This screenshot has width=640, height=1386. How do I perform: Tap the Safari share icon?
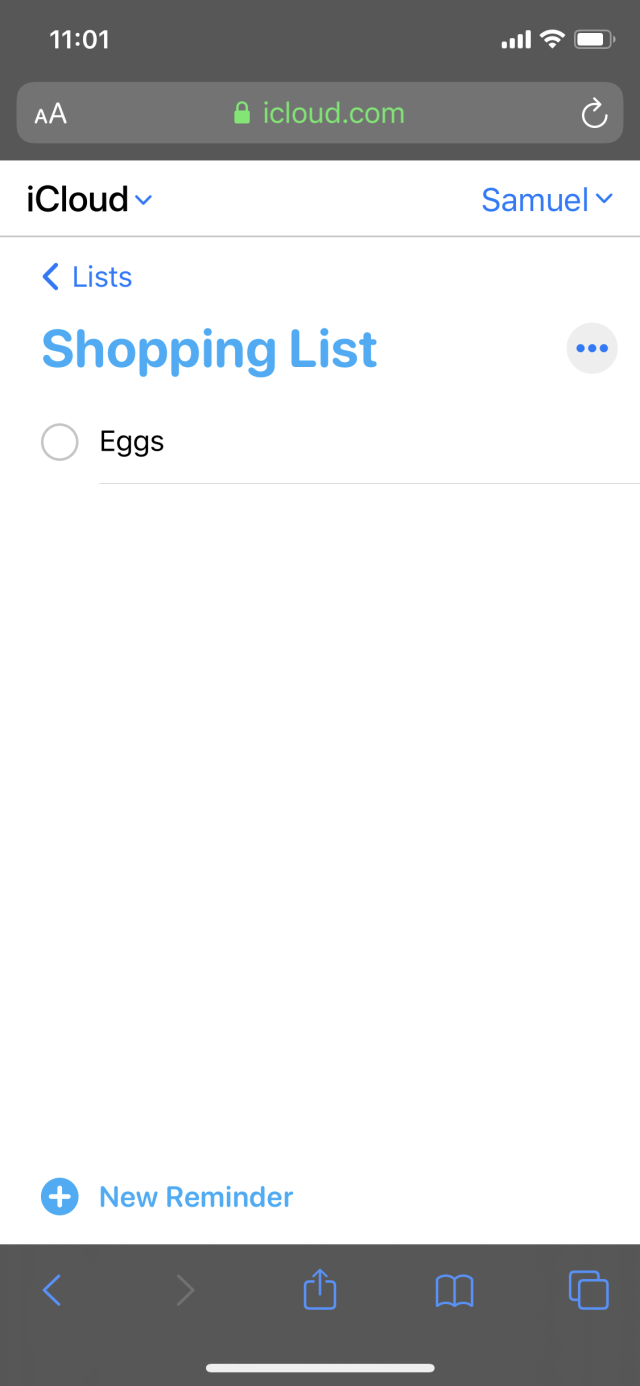click(320, 1290)
